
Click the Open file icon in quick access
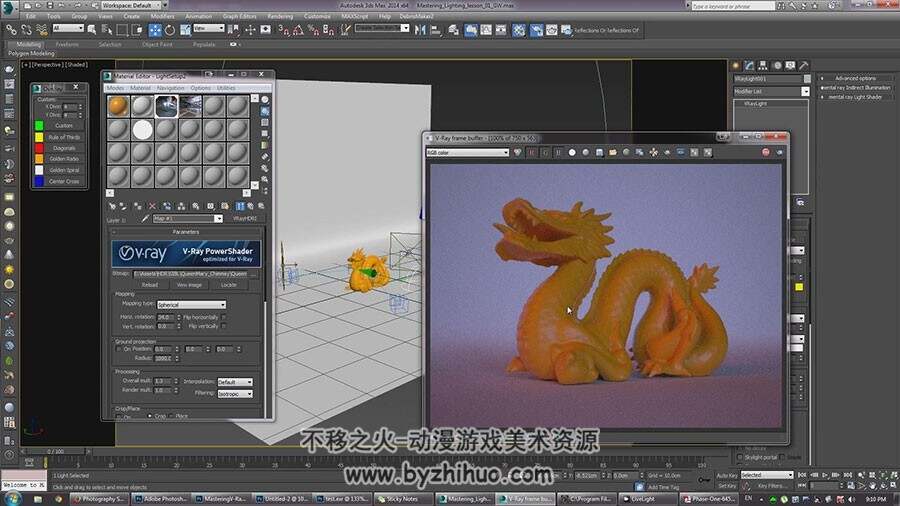pyautogui.click(x=39, y=5)
